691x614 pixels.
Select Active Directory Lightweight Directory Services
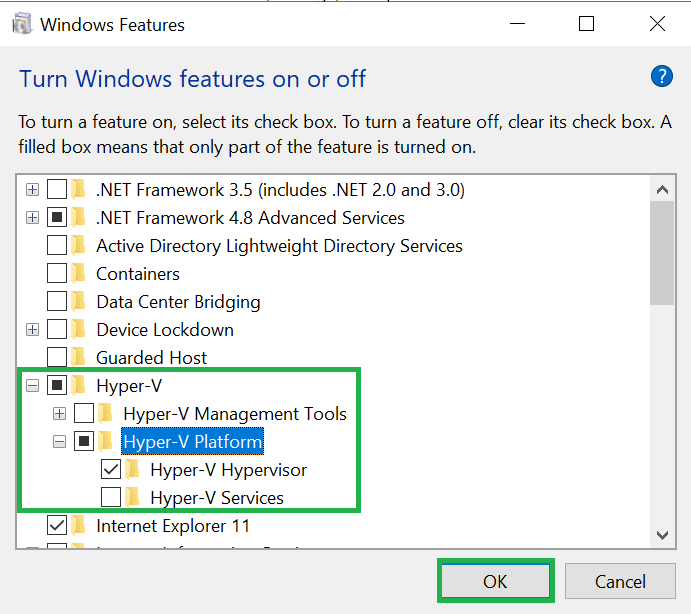pos(279,246)
